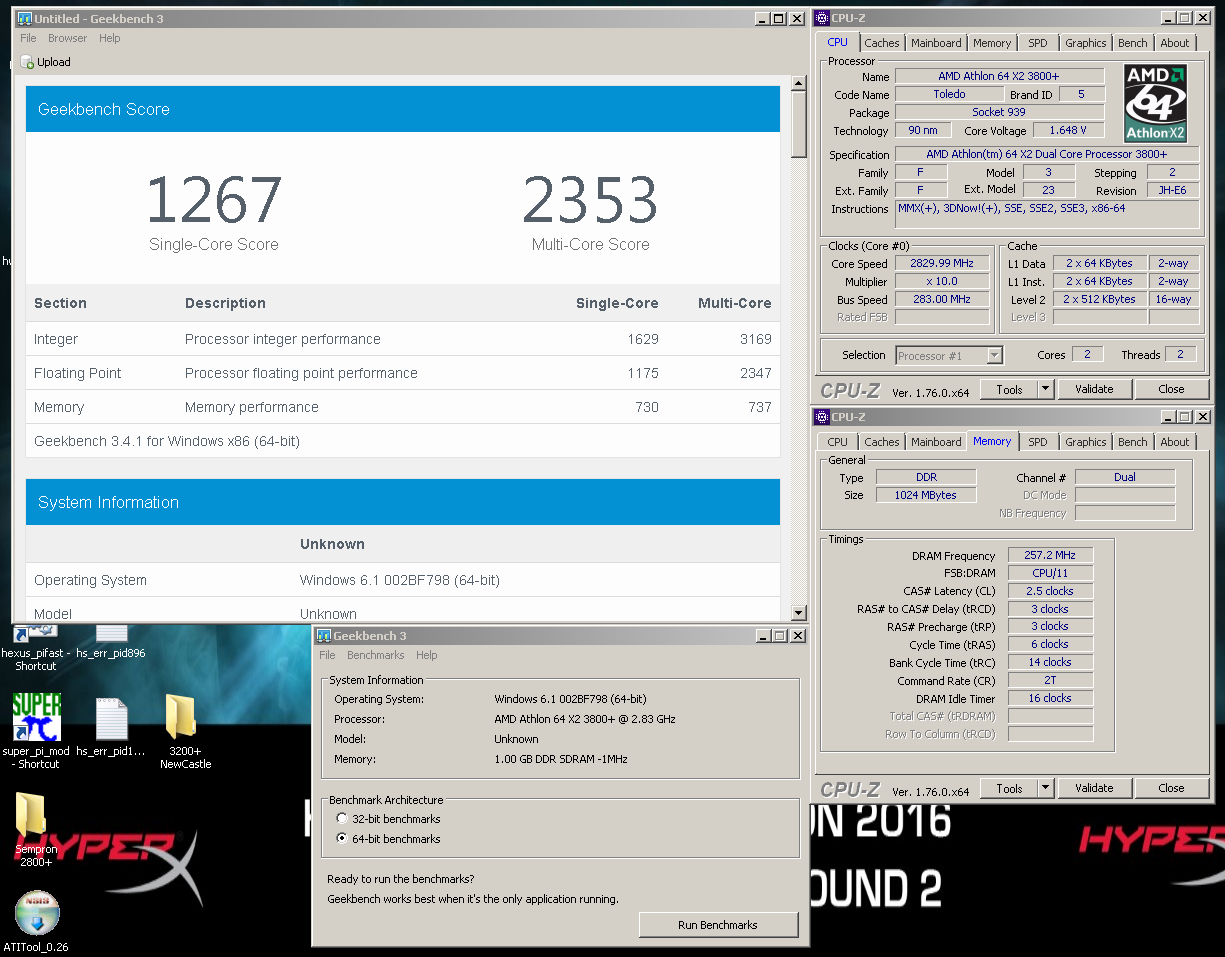The width and height of the screenshot is (1225, 957).
Task: Open the Sempron 2800+ folder
Action: pos(36,830)
